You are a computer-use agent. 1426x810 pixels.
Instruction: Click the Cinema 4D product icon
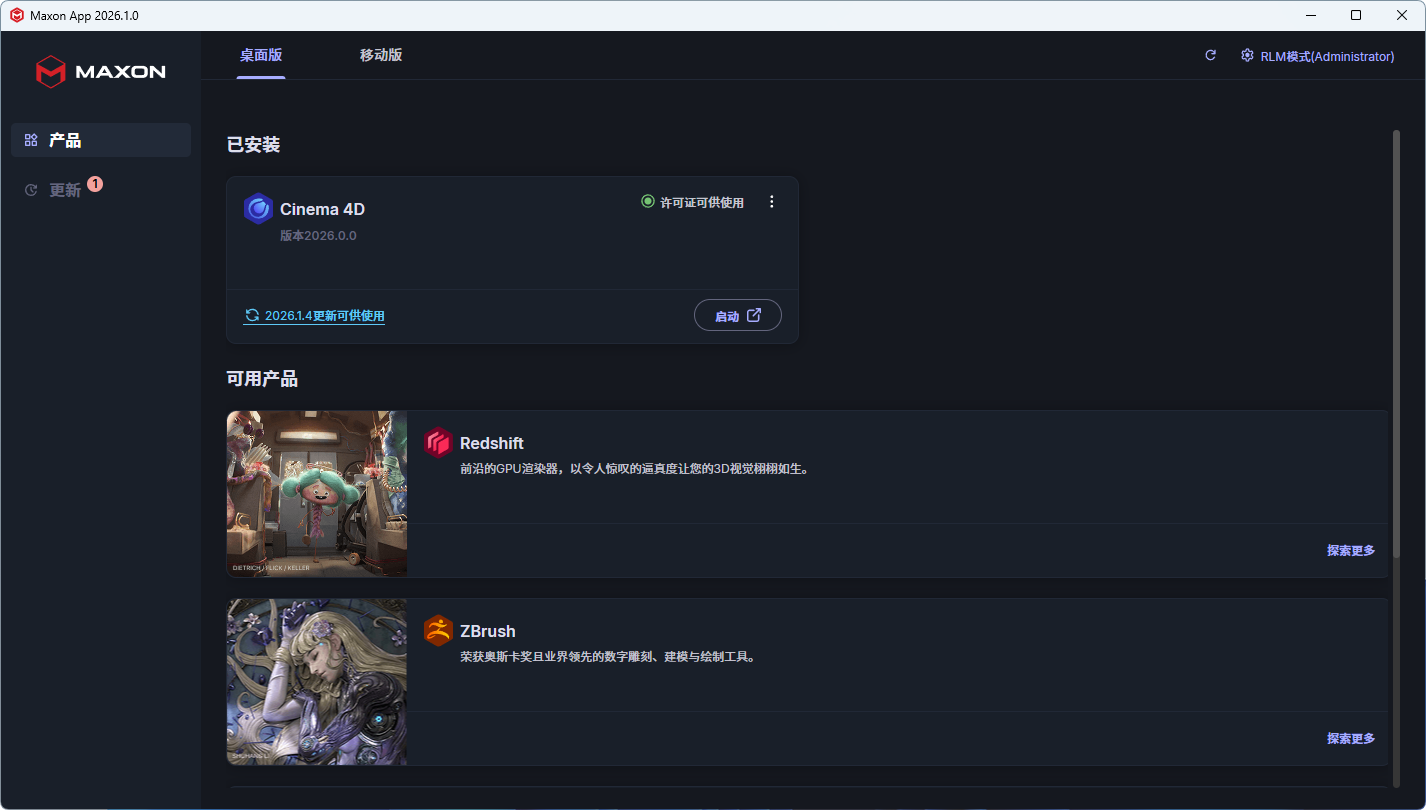tap(258, 209)
